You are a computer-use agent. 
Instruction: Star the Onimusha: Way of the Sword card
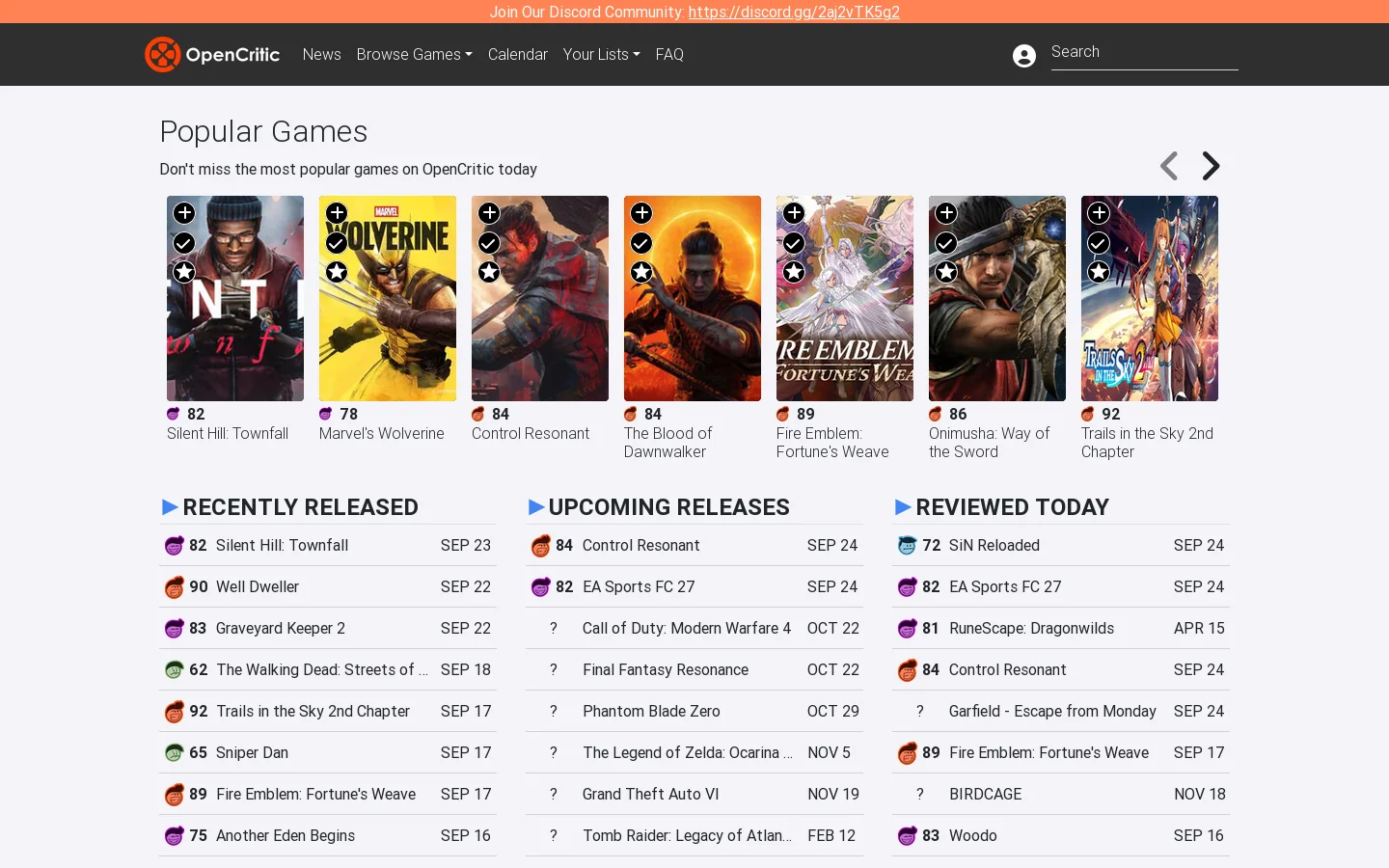(x=946, y=272)
